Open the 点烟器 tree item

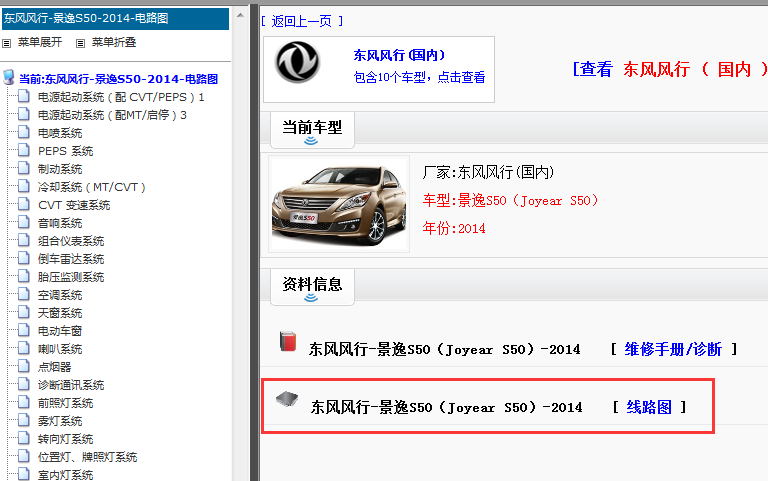(54, 367)
